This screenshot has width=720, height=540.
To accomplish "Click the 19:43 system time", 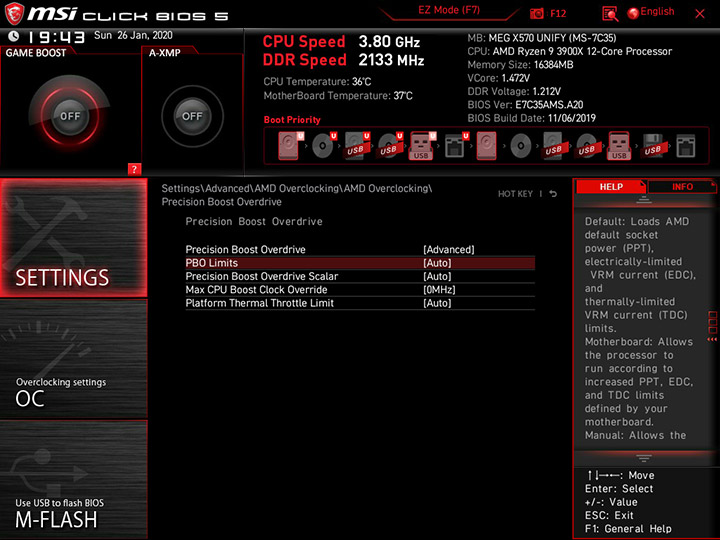I will pyautogui.click(x=56, y=37).
